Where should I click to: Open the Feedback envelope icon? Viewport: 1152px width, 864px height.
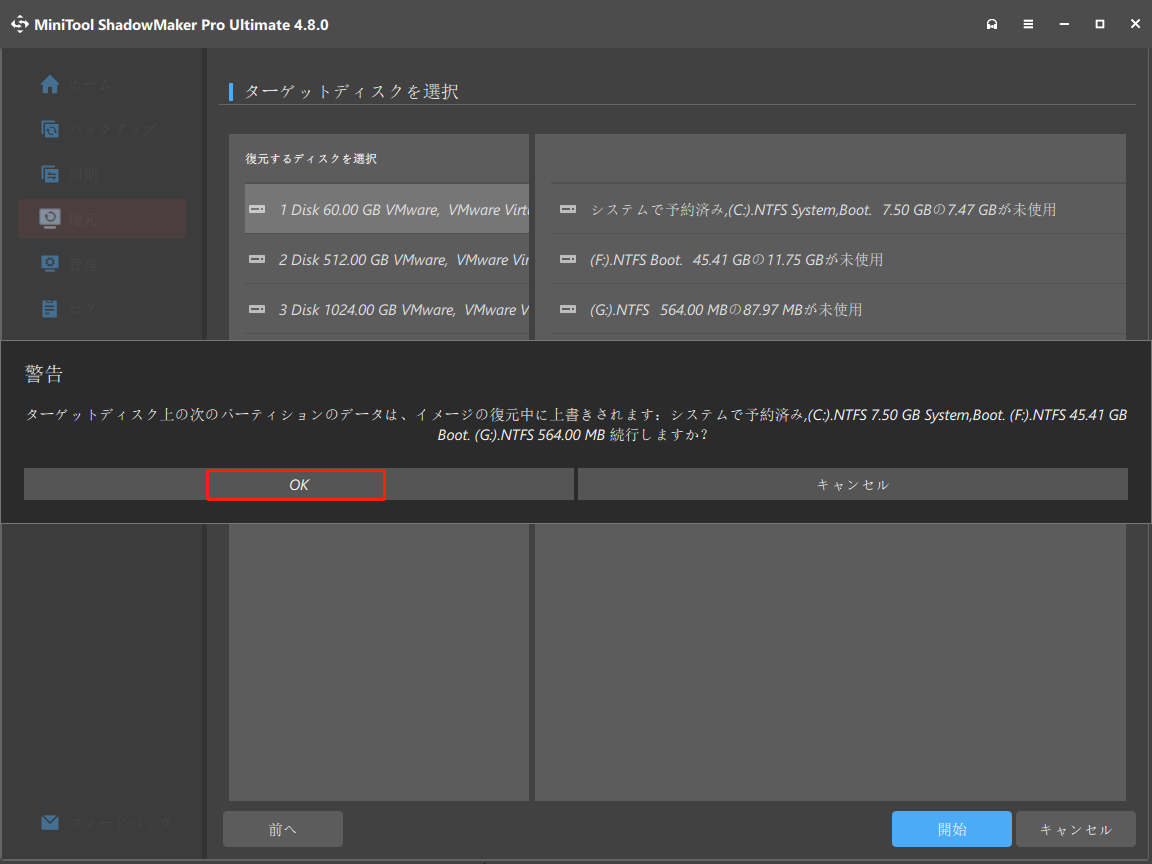pos(50,822)
